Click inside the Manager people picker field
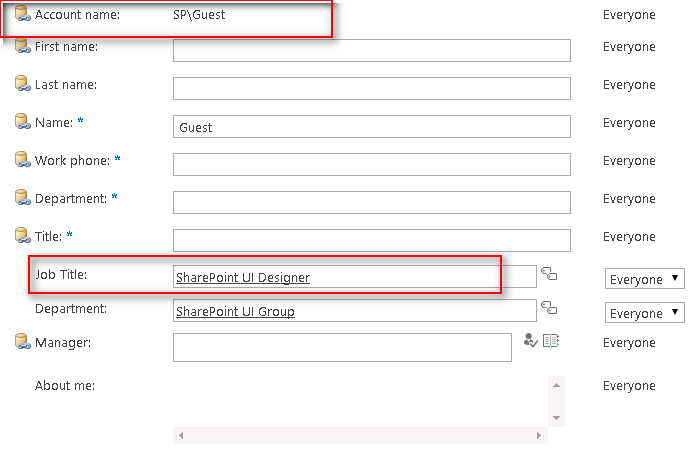692x450 pixels. pos(342,347)
